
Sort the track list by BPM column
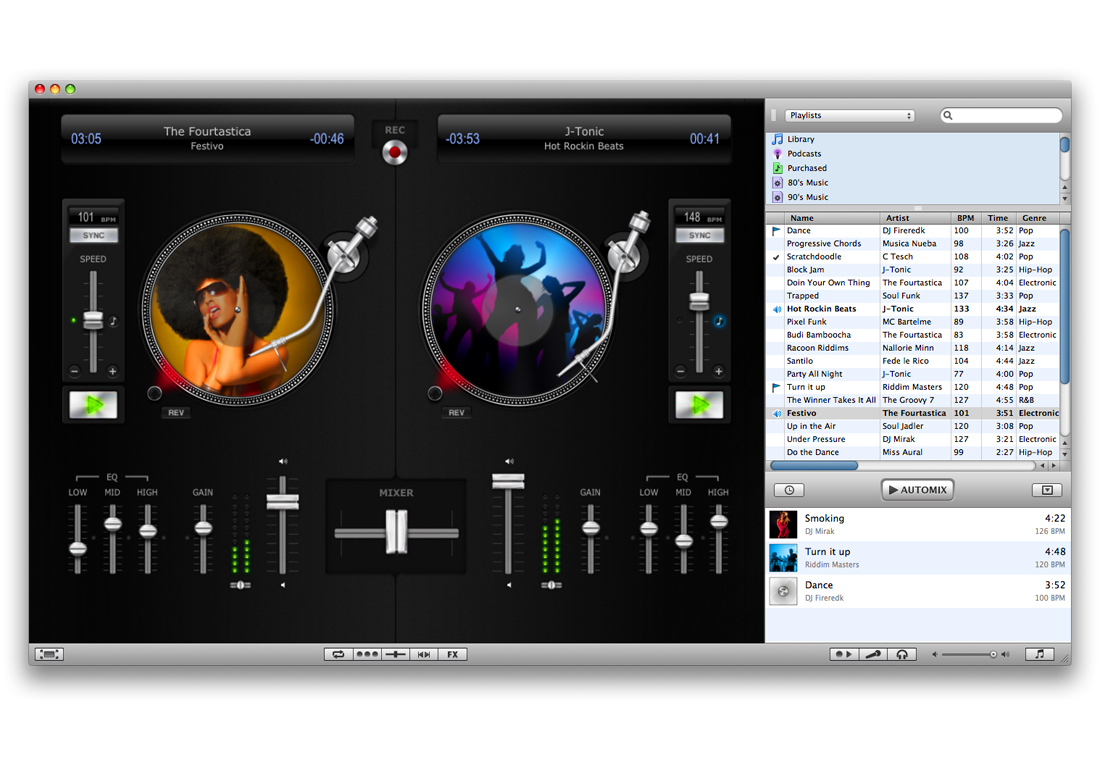tap(964, 218)
